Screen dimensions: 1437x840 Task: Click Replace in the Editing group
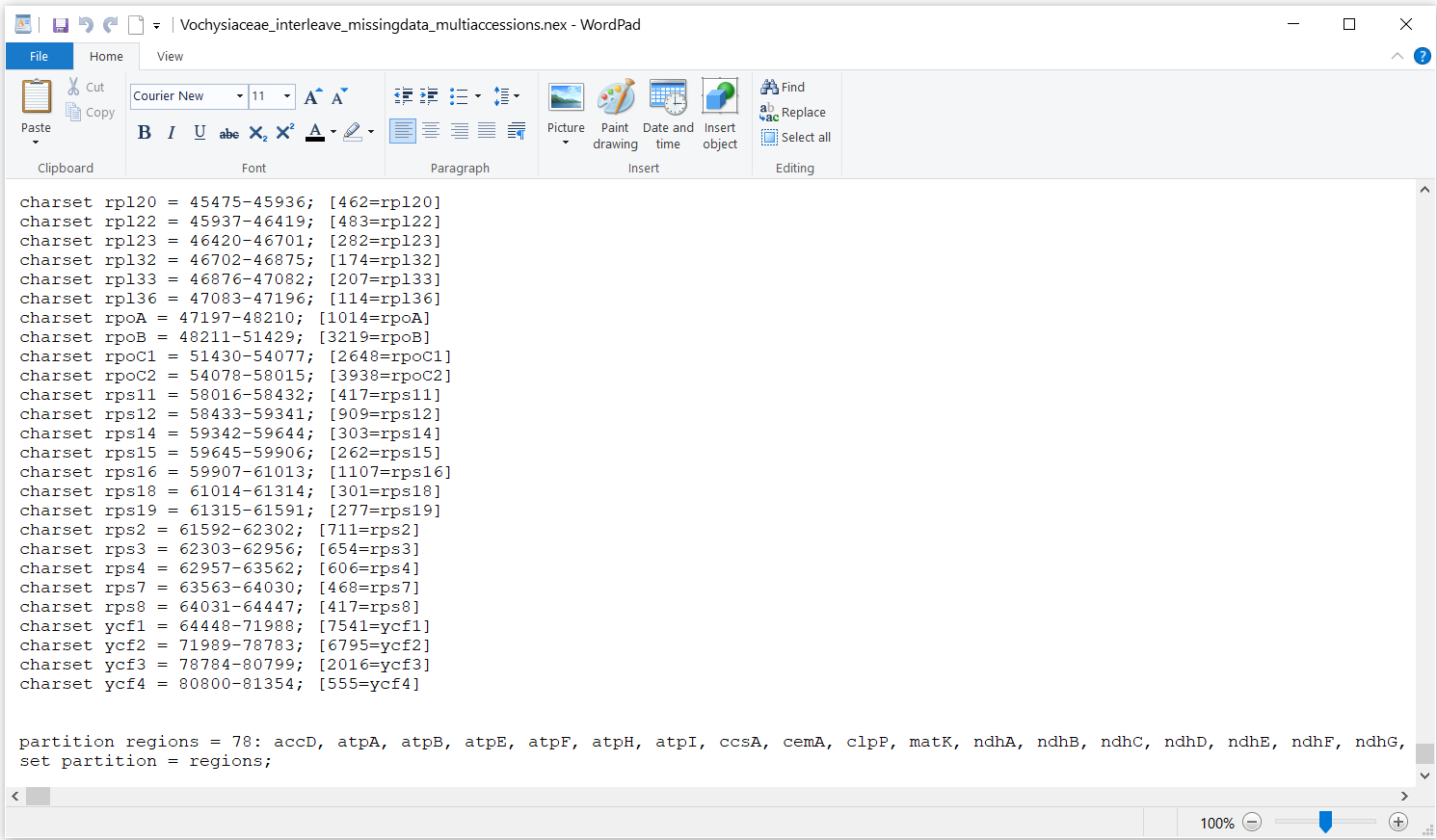793,112
